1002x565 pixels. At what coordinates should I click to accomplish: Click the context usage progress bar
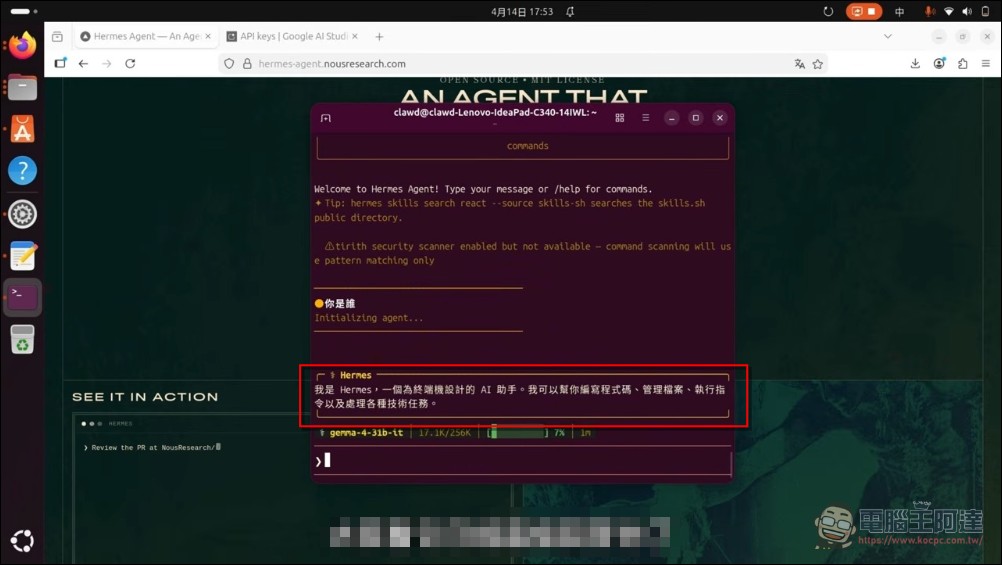click(518, 433)
